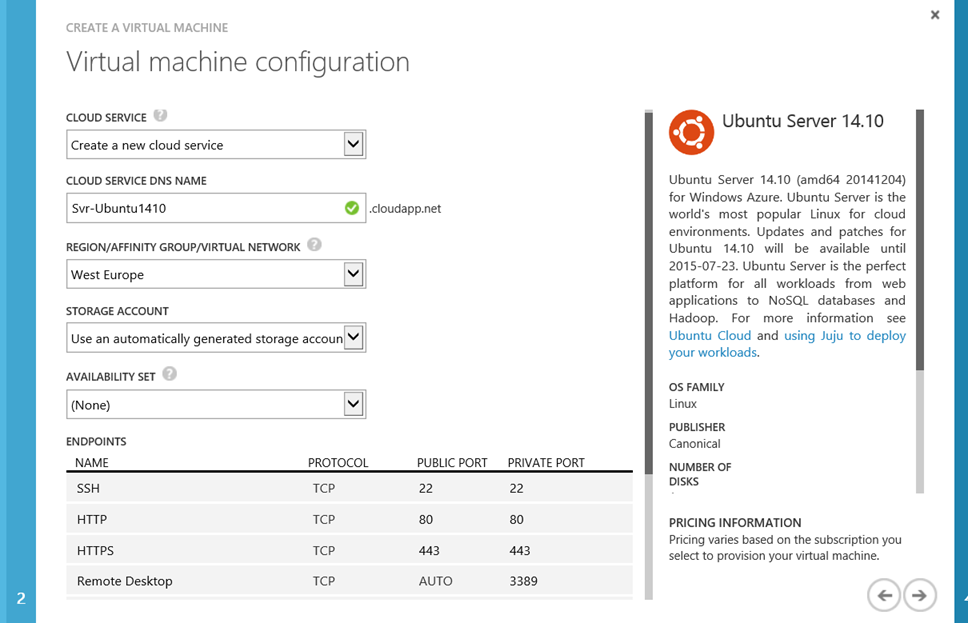Click the Canonical publisher value
Viewport: 968px width, 623px height.
695,443
